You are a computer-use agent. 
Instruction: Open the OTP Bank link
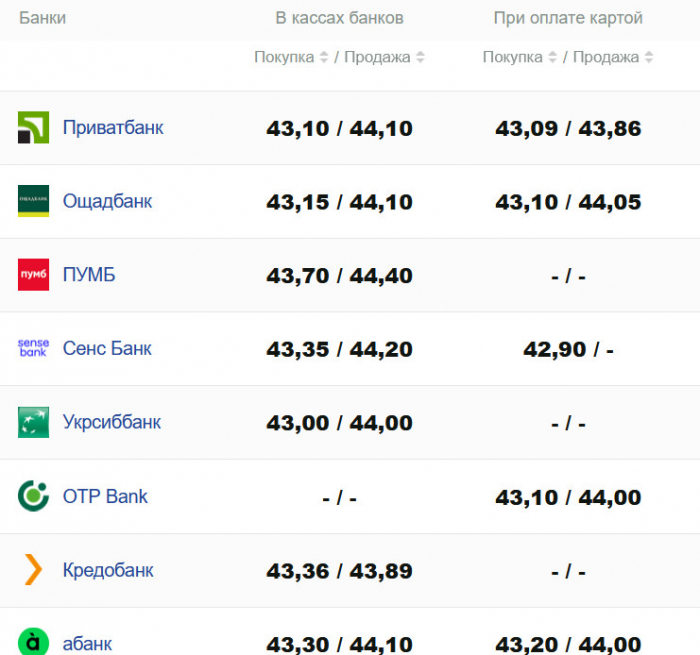pyautogui.click(x=105, y=496)
